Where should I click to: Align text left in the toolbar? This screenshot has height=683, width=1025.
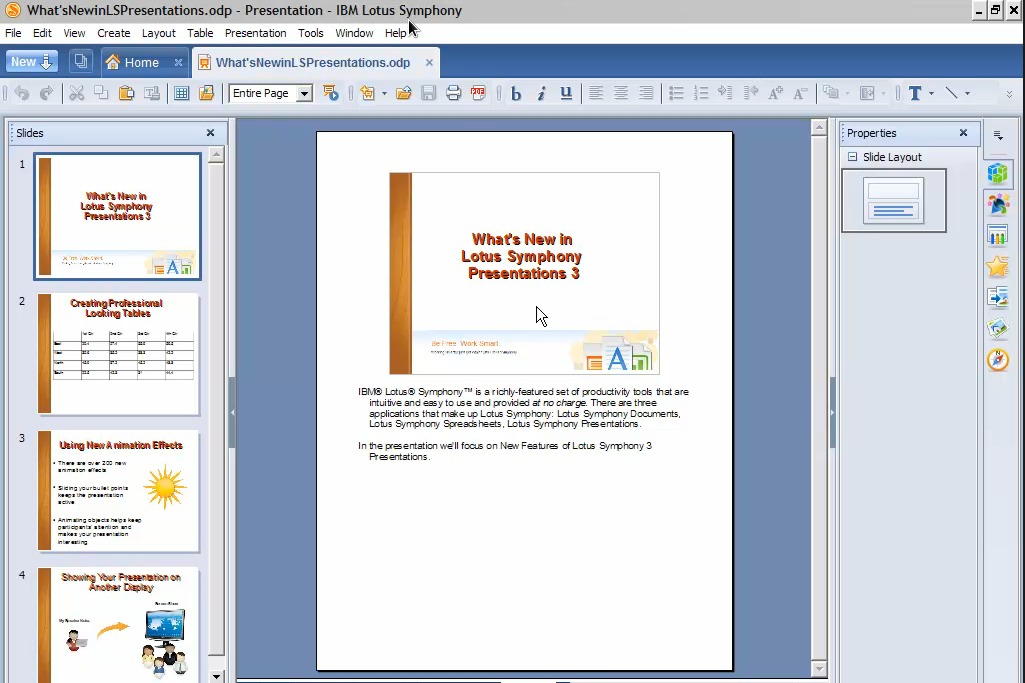tap(596, 93)
